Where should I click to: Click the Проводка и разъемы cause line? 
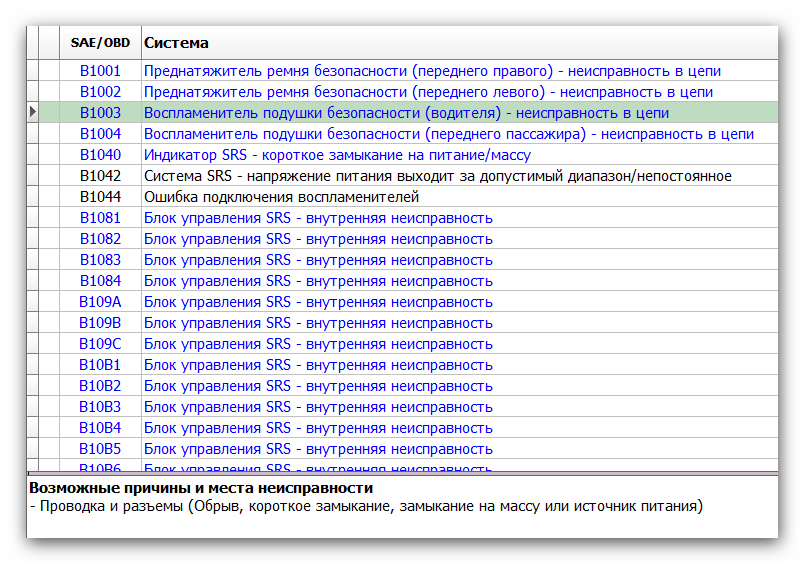pos(366,506)
